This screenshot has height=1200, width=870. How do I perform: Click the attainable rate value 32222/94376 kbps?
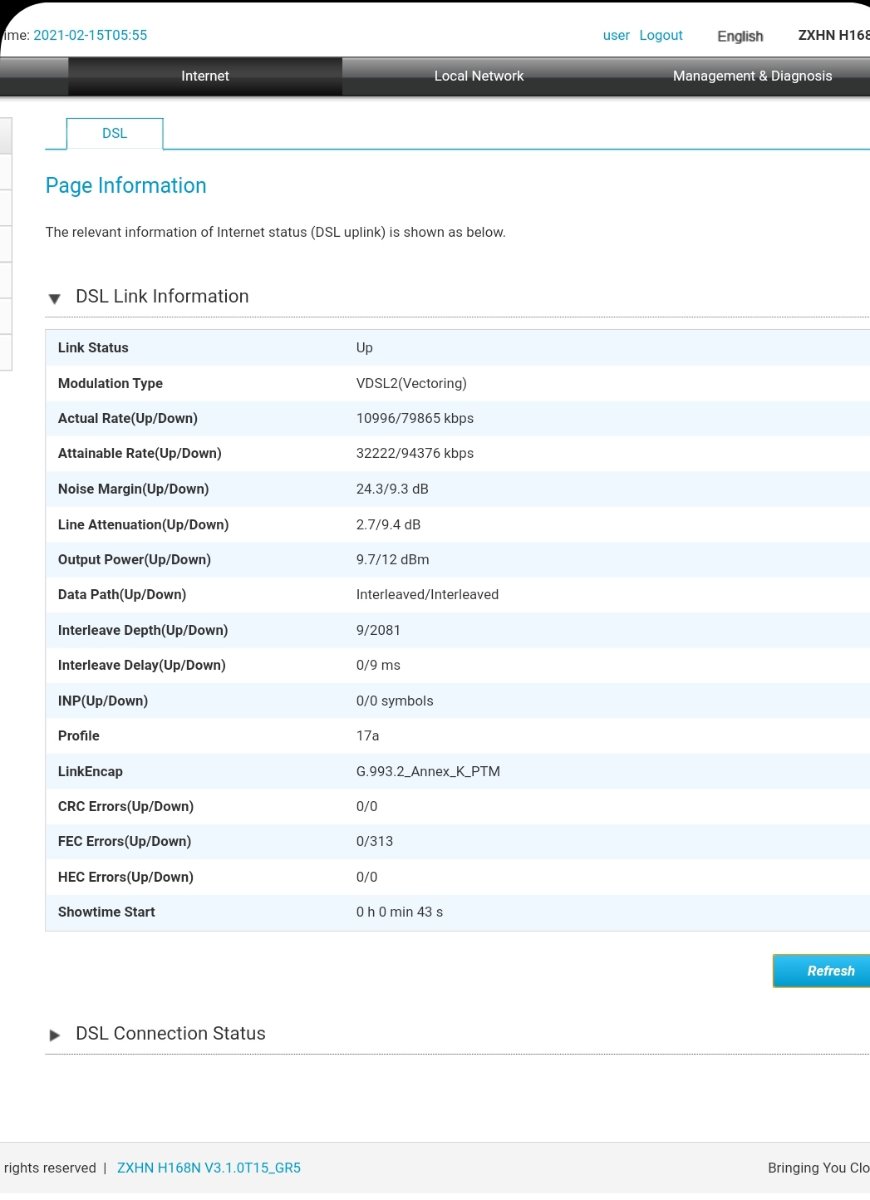[415, 453]
